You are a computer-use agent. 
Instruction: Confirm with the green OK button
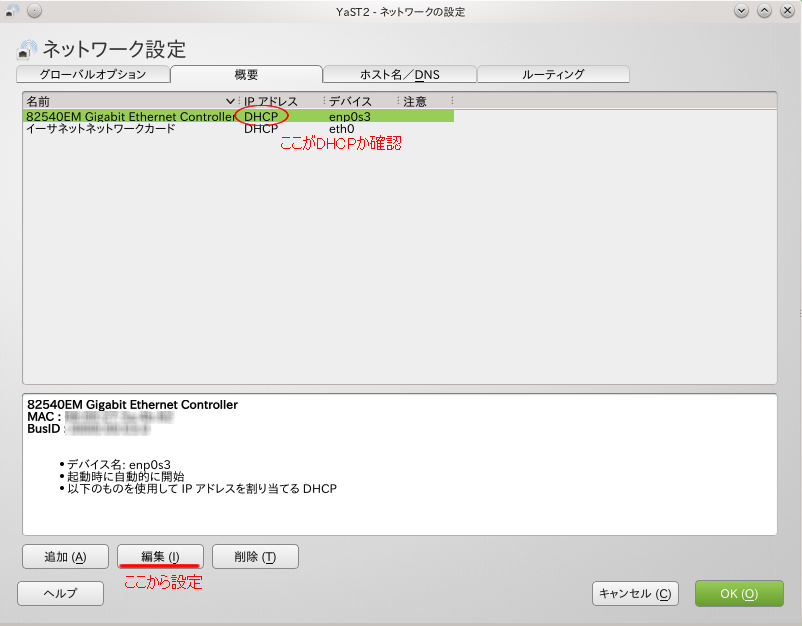pyautogui.click(x=738, y=593)
